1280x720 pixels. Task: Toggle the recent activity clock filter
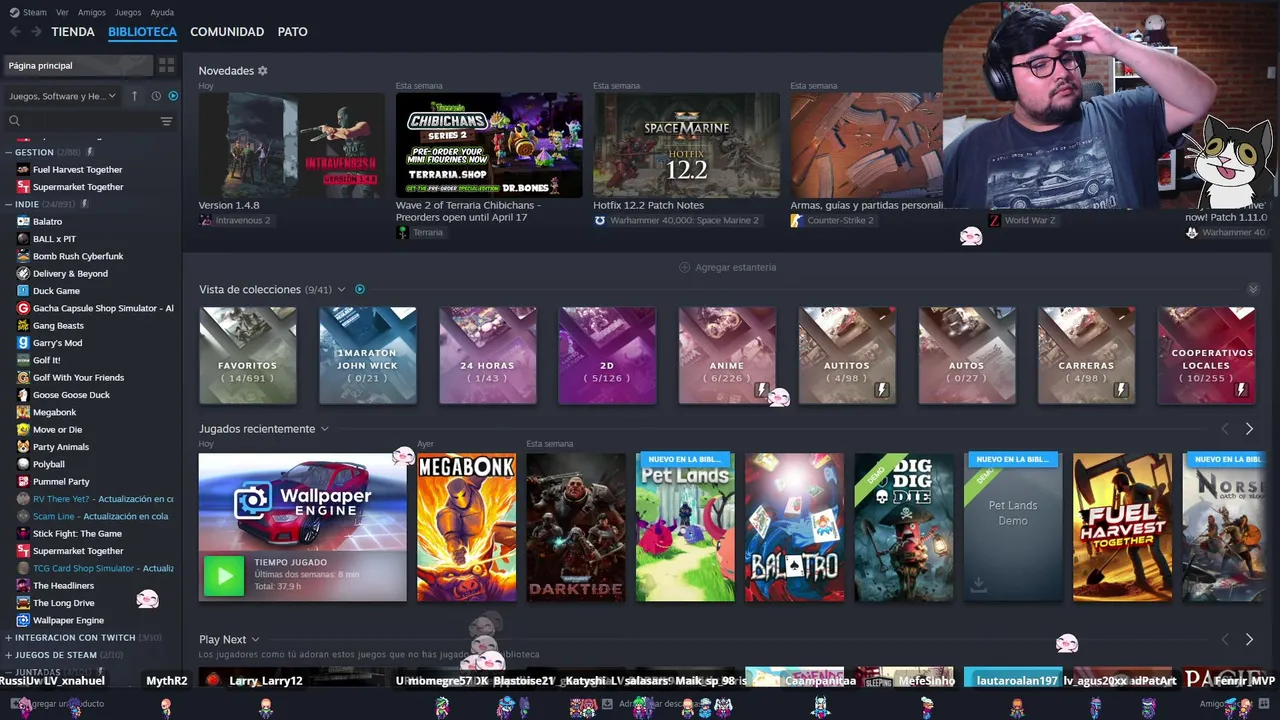click(156, 96)
